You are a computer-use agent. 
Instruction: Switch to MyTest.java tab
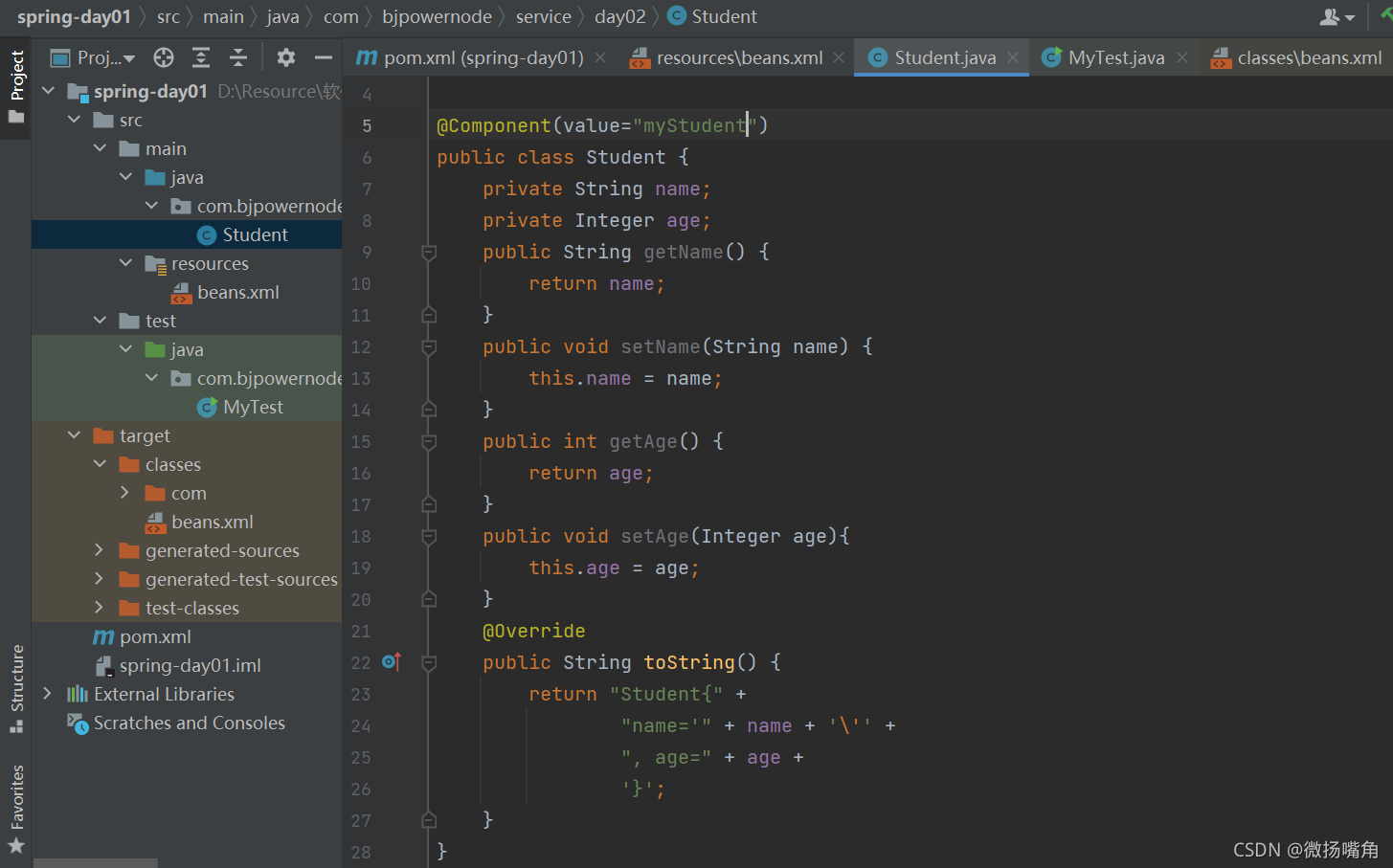tap(1103, 58)
